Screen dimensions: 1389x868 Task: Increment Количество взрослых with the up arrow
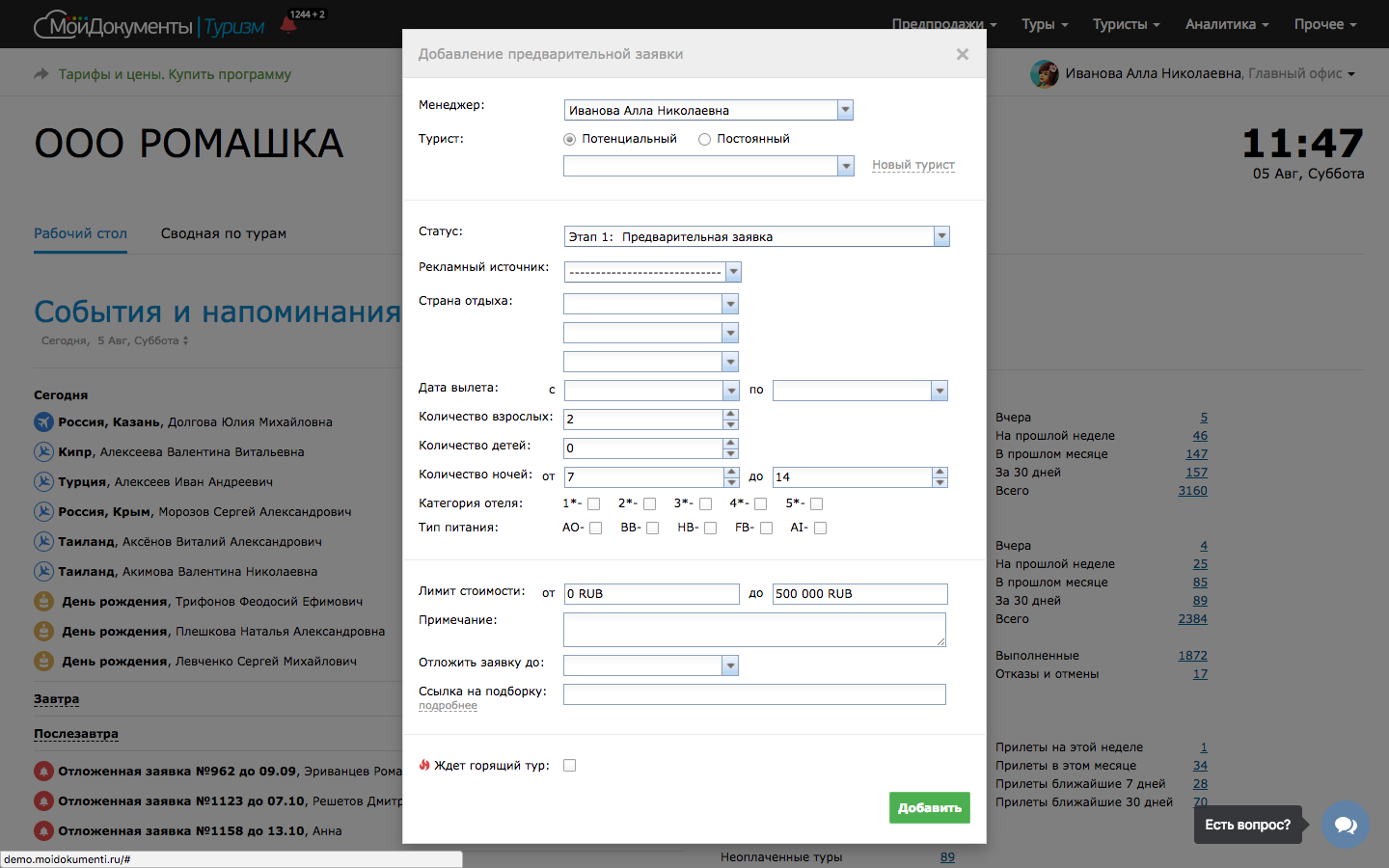(x=731, y=415)
